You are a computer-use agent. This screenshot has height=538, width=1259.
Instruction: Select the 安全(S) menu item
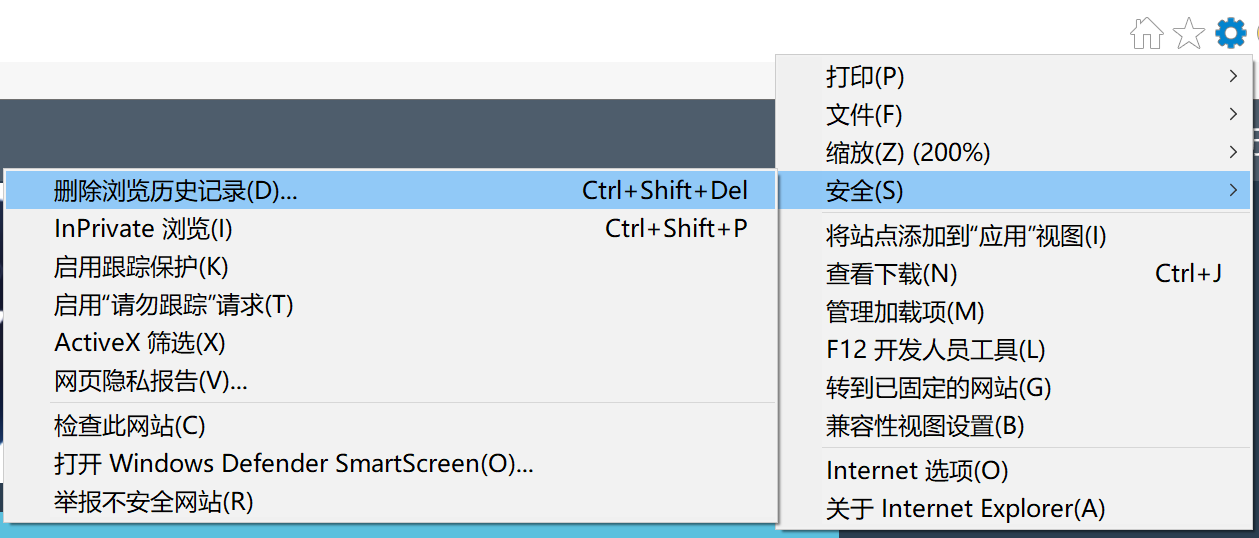tap(1014, 190)
